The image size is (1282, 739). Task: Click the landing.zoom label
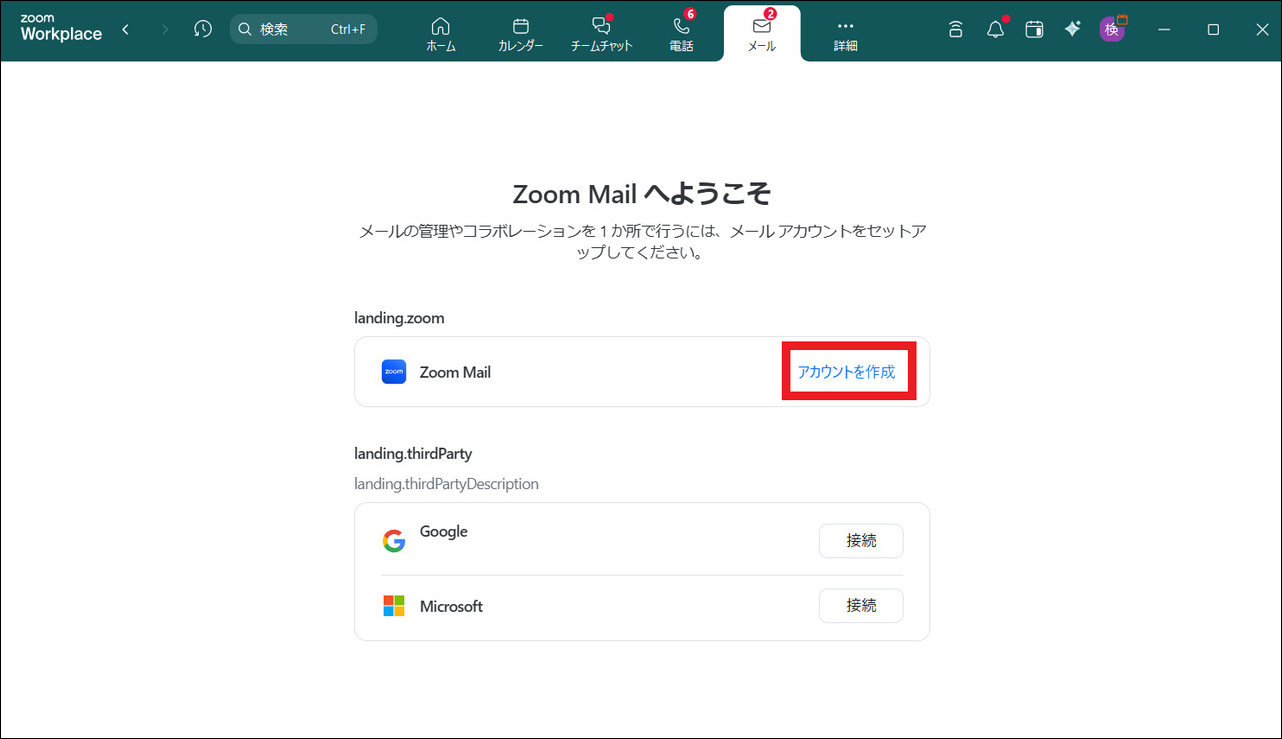(399, 318)
